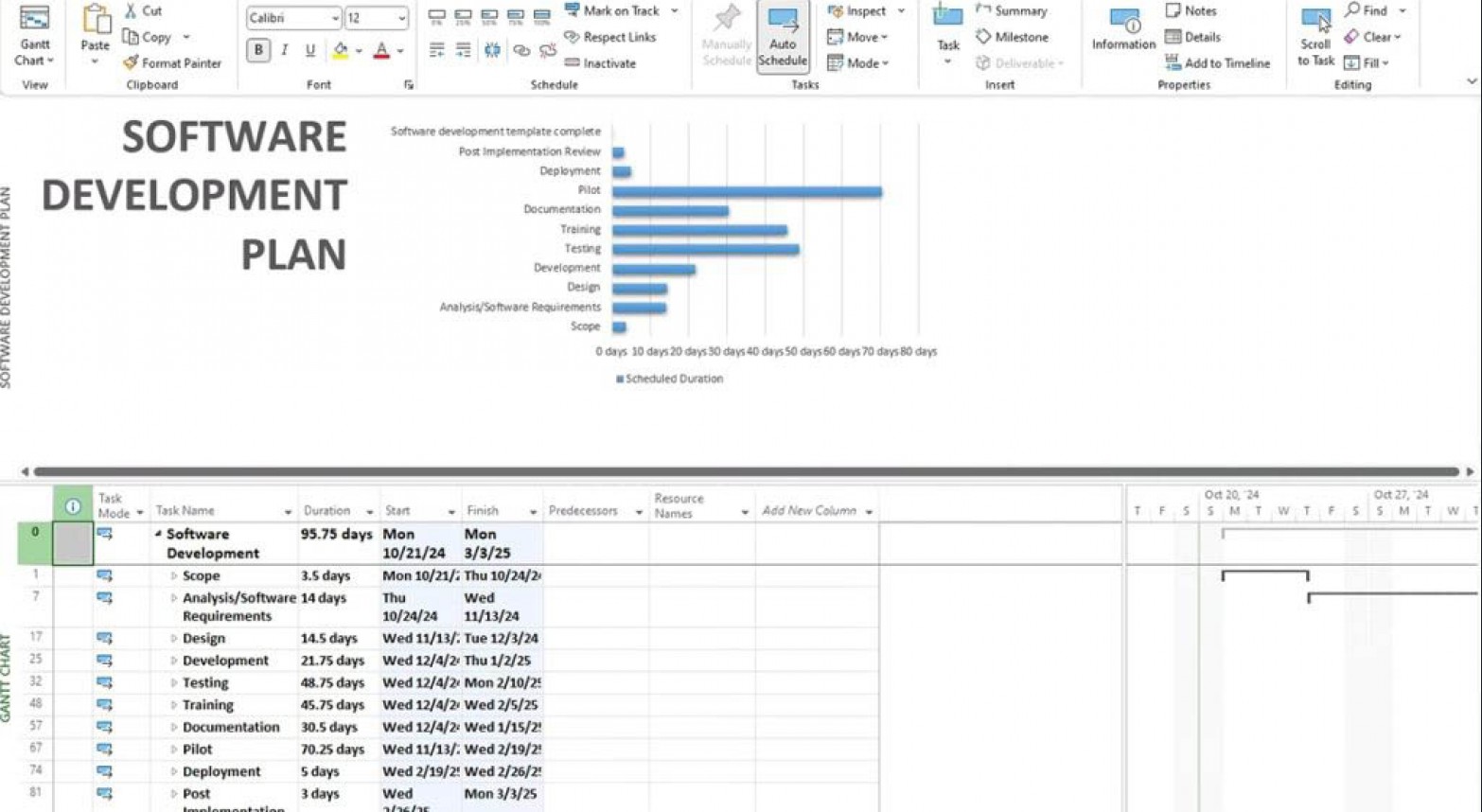Open the Mode dropdown

pyautogui.click(x=857, y=63)
